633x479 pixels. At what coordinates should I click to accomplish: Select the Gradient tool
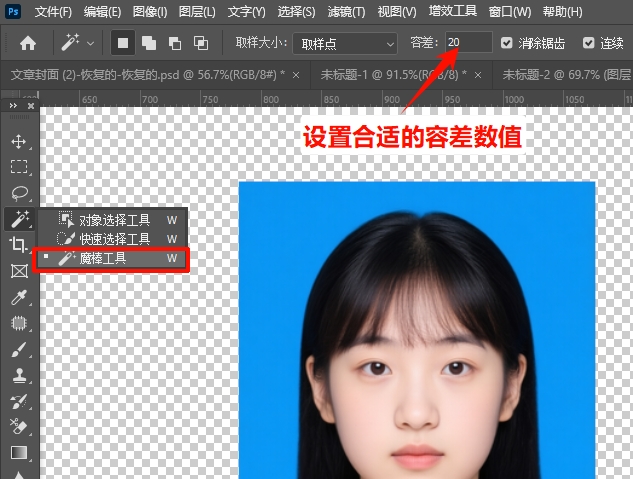click(19, 453)
